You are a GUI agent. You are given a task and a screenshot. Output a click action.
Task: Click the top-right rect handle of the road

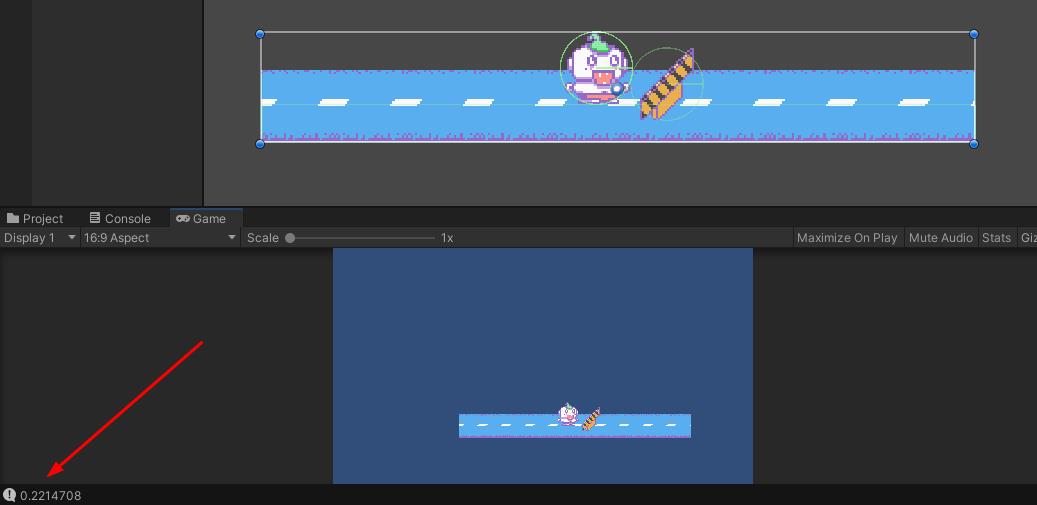coord(974,34)
